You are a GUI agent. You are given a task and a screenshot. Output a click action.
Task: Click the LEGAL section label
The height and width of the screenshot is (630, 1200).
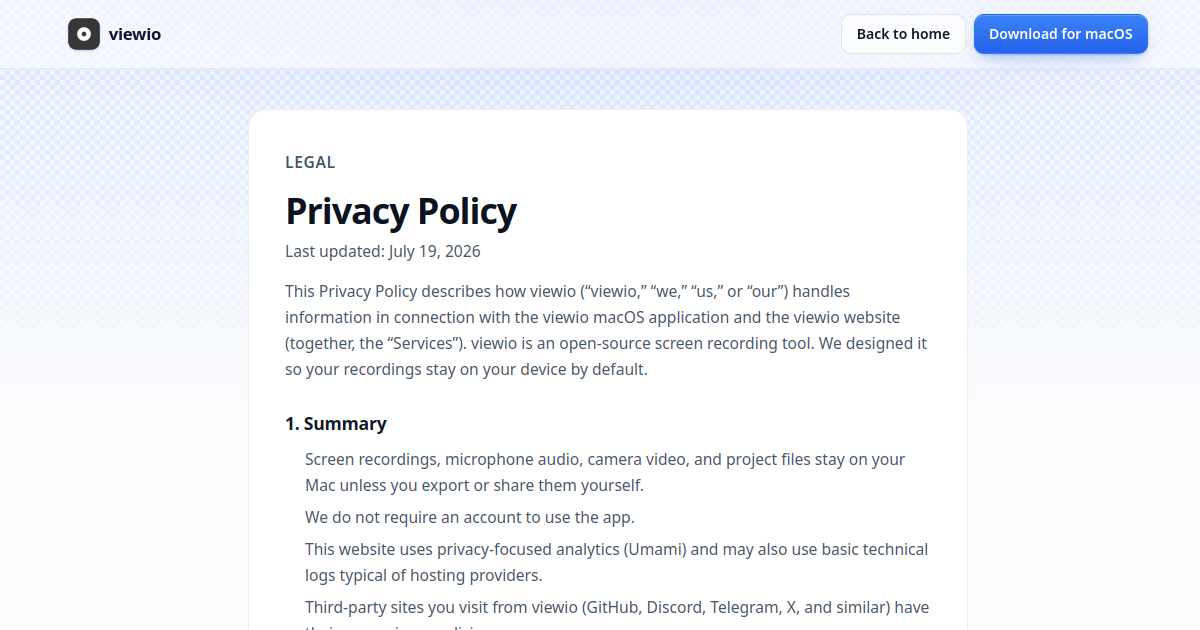point(310,162)
